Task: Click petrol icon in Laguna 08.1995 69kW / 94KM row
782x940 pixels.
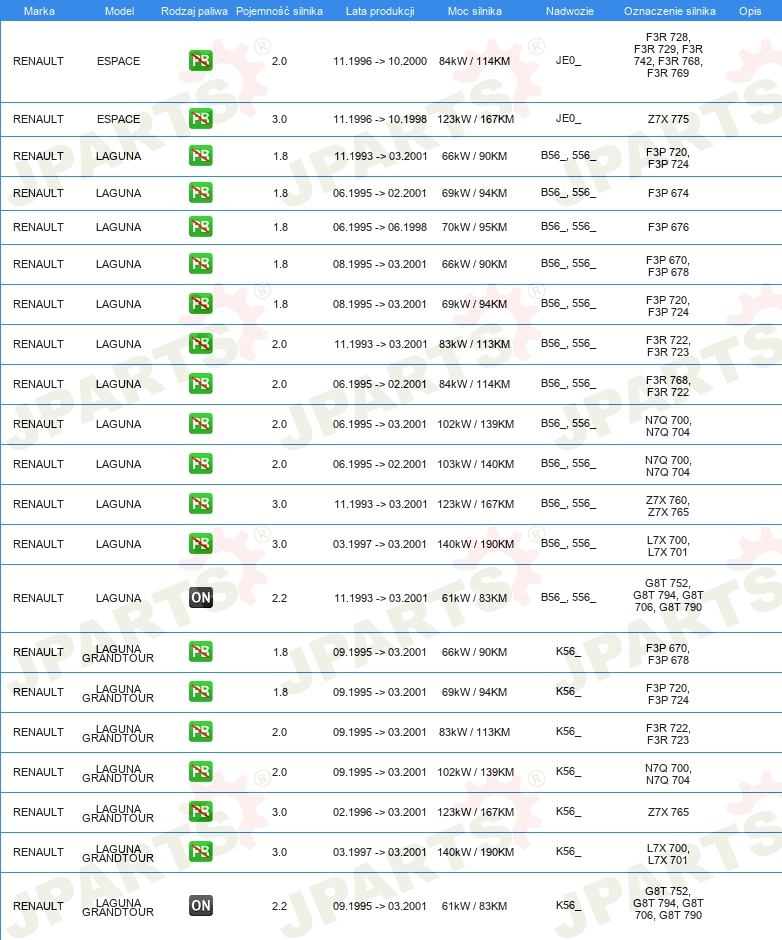Action: [200, 304]
